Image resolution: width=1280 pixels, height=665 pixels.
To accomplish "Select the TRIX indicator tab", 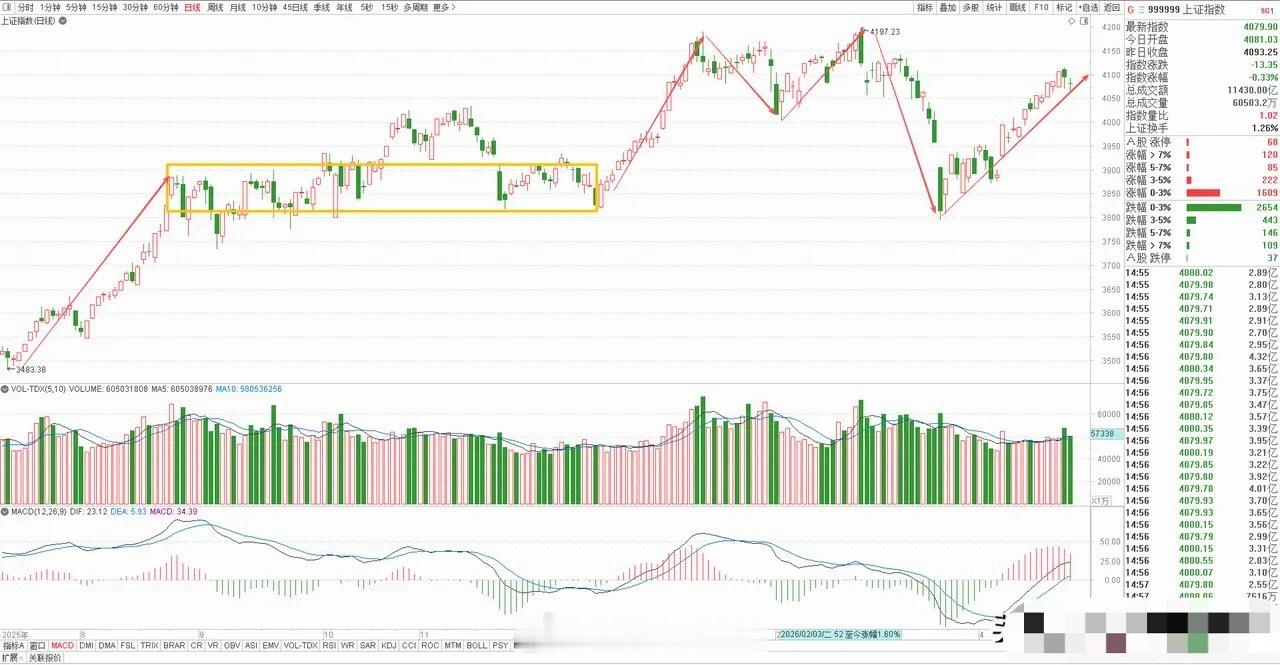I will [x=149, y=646].
